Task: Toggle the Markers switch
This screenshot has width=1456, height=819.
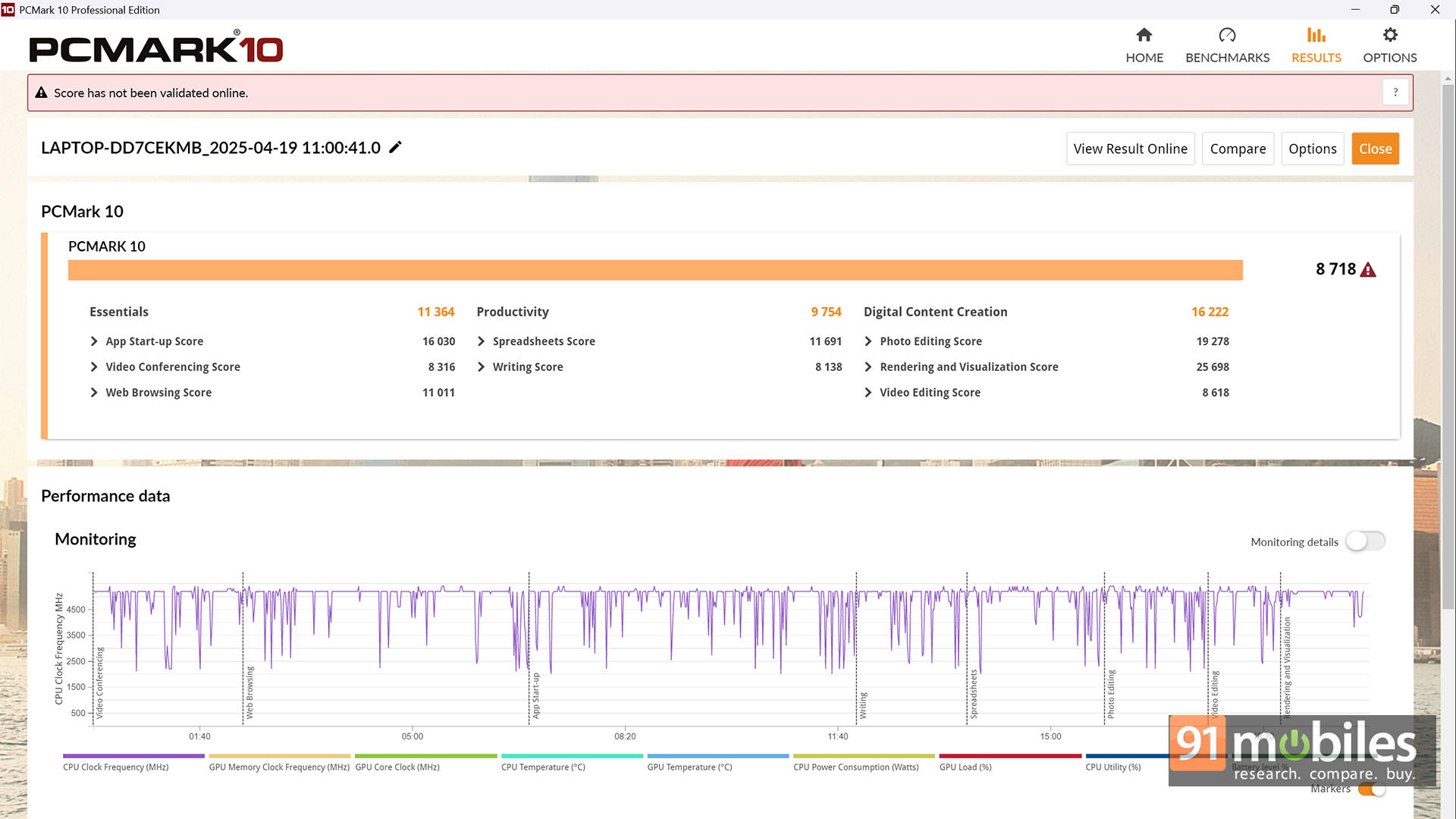Action: coord(1372,789)
